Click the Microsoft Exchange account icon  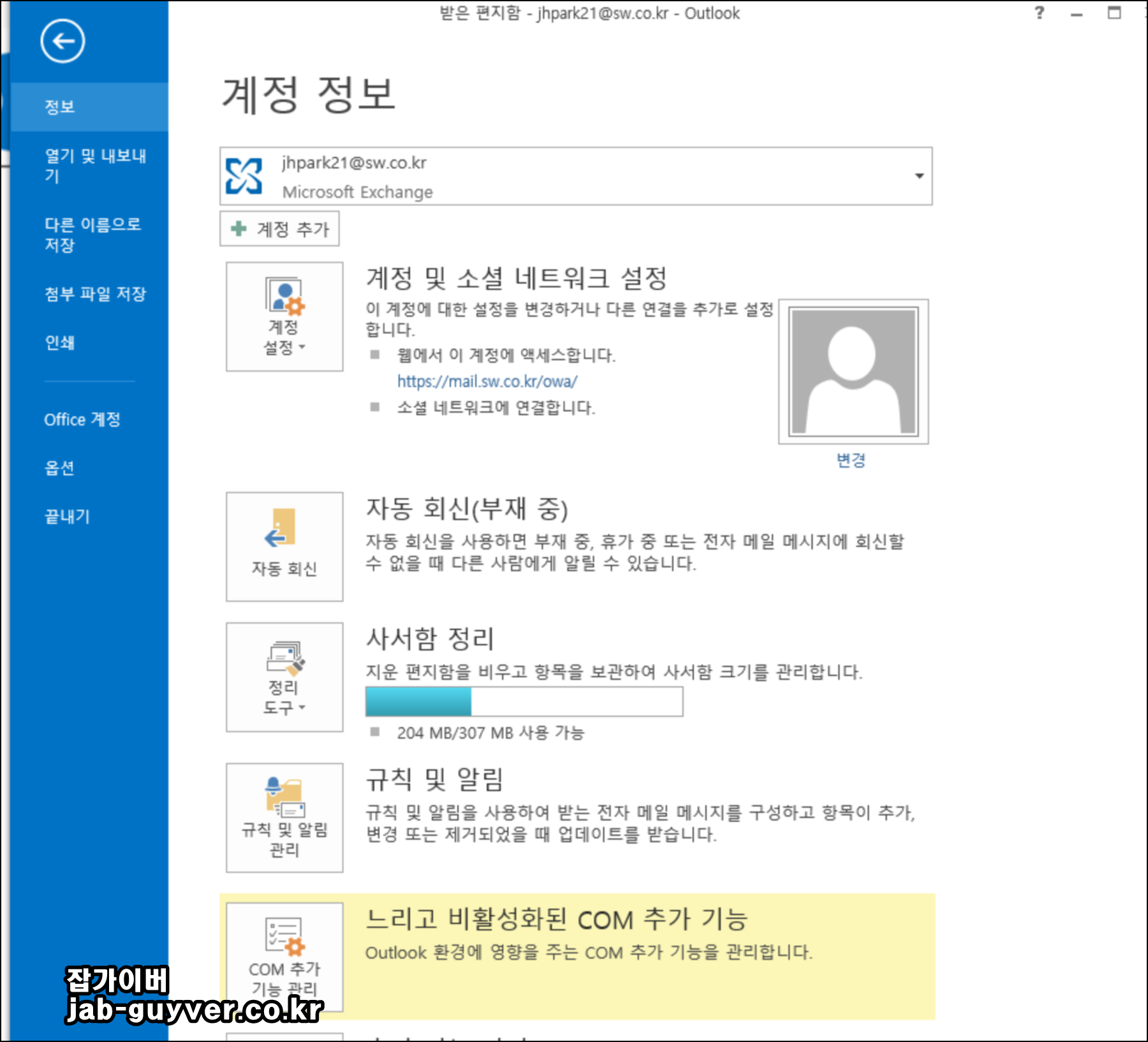pos(244,176)
